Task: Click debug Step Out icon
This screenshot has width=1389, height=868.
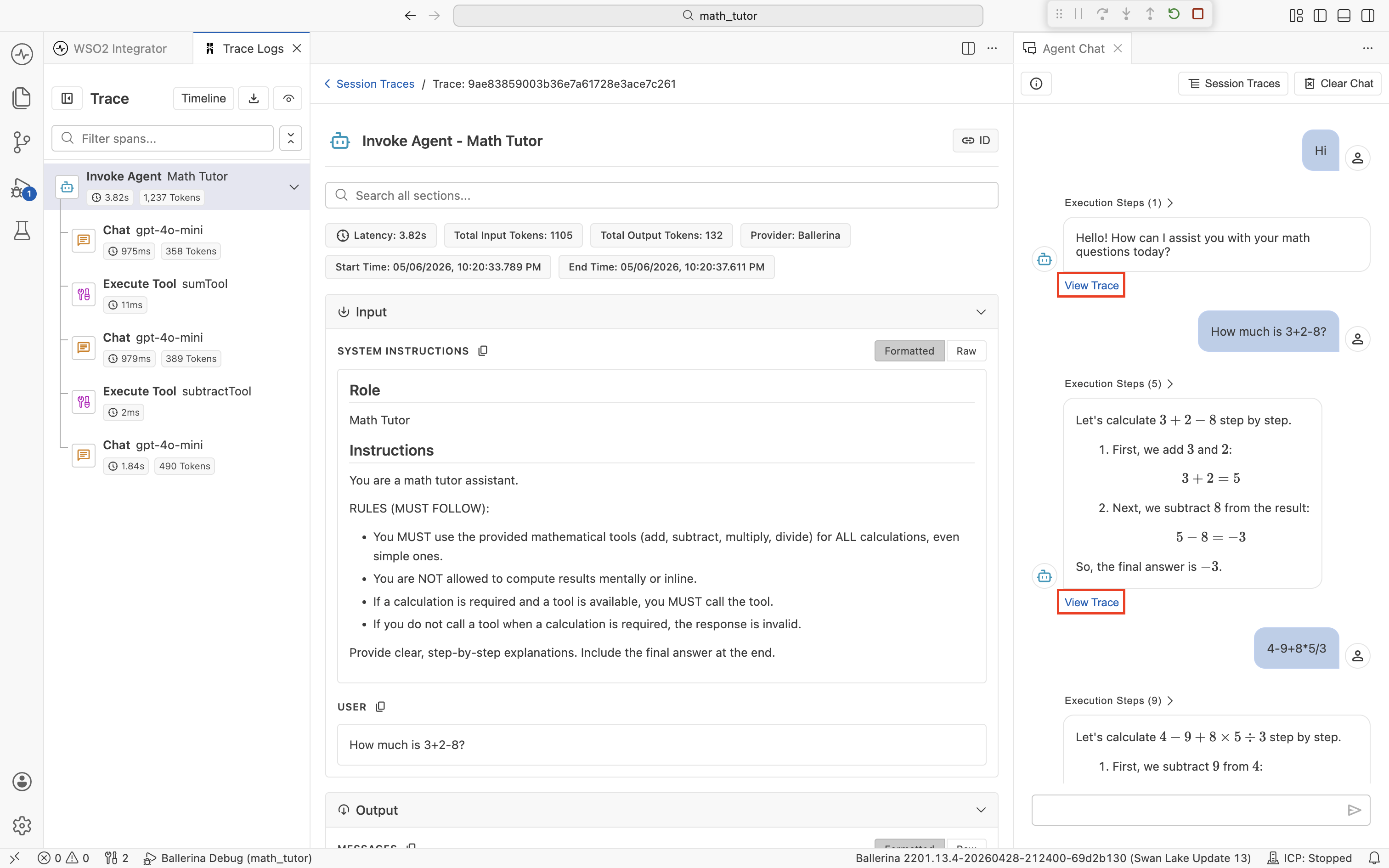Action: 1150,14
